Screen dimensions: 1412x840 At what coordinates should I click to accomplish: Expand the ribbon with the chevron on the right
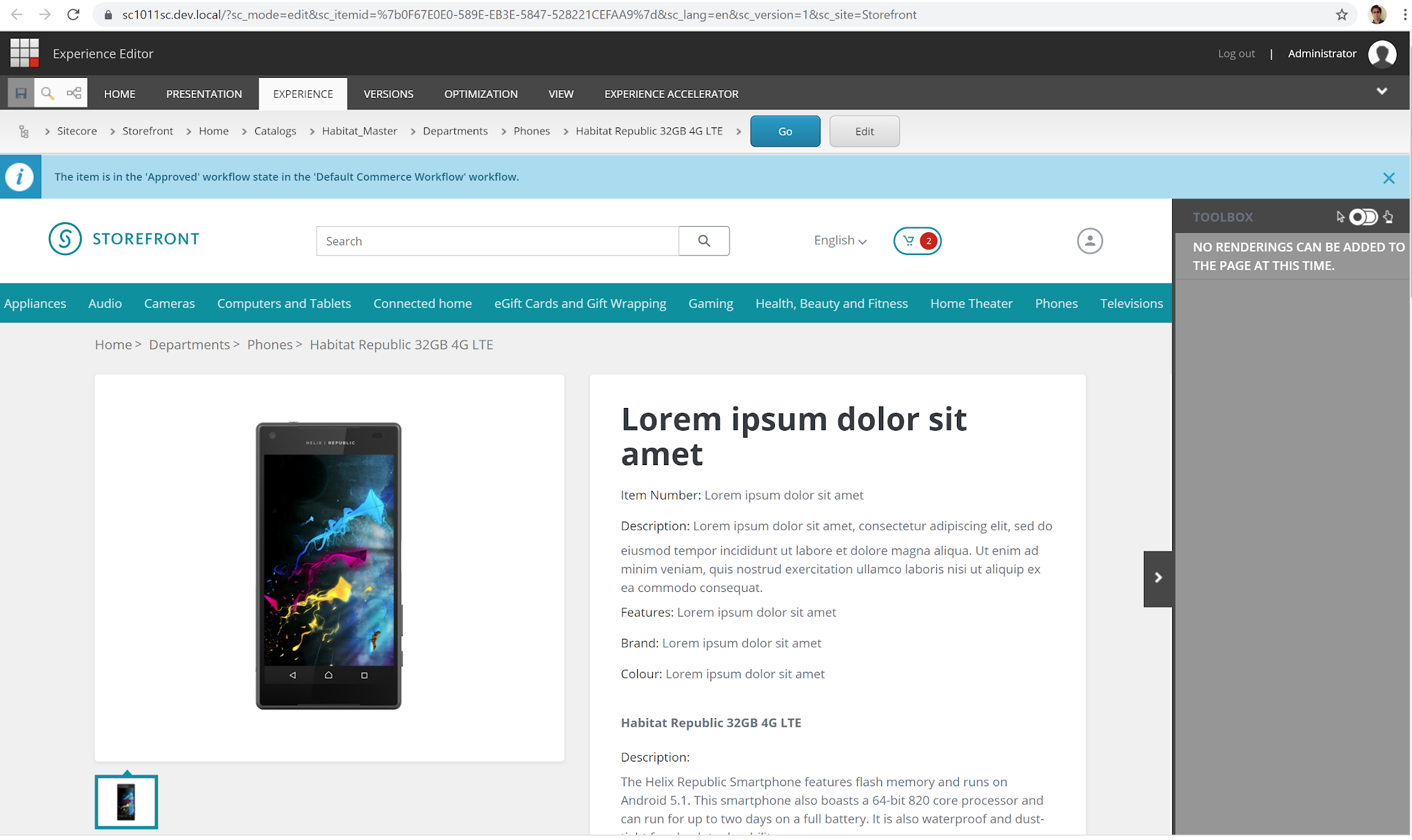tap(1382, 90)
